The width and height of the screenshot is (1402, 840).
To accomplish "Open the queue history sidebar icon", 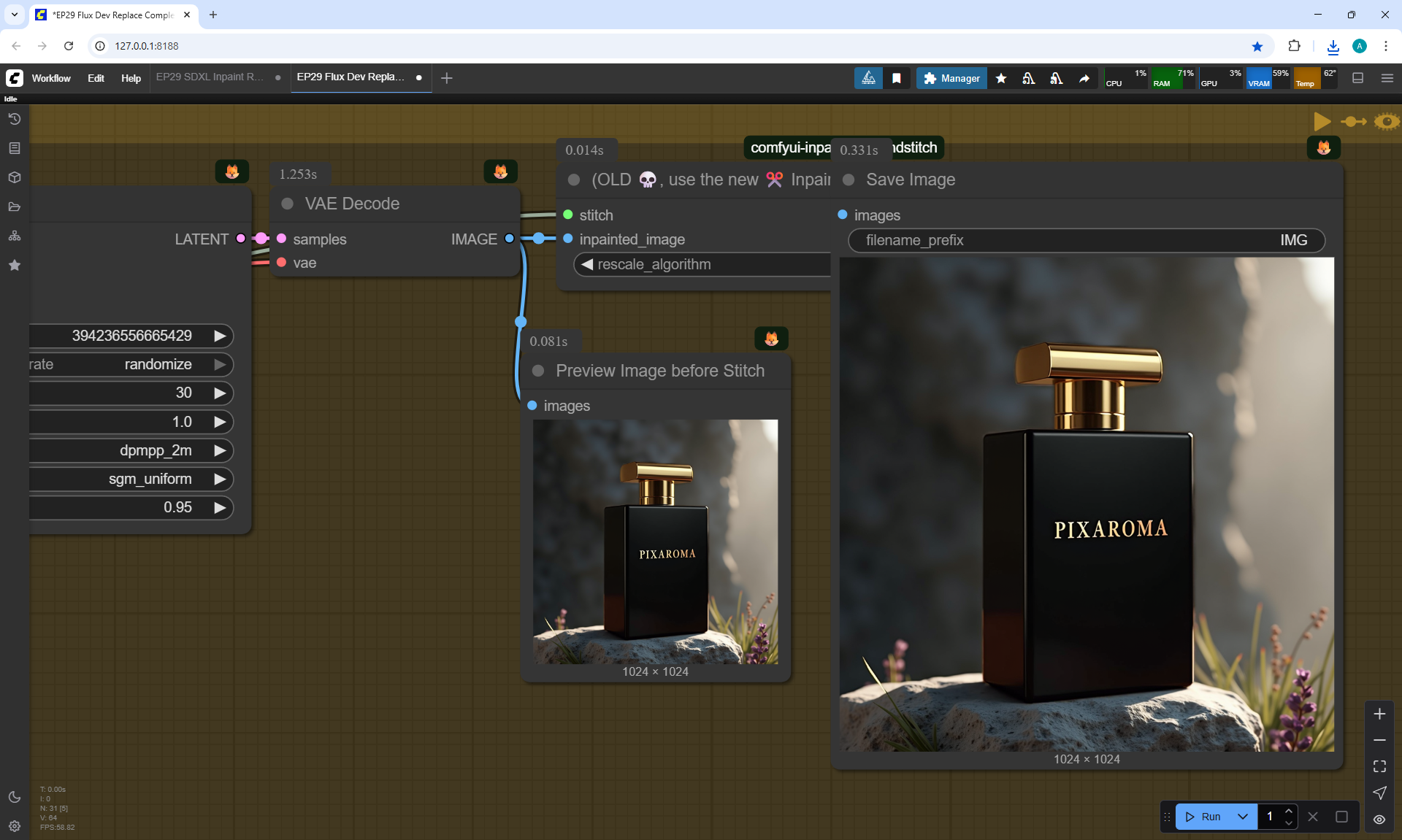I will click(x=15, y=119).
